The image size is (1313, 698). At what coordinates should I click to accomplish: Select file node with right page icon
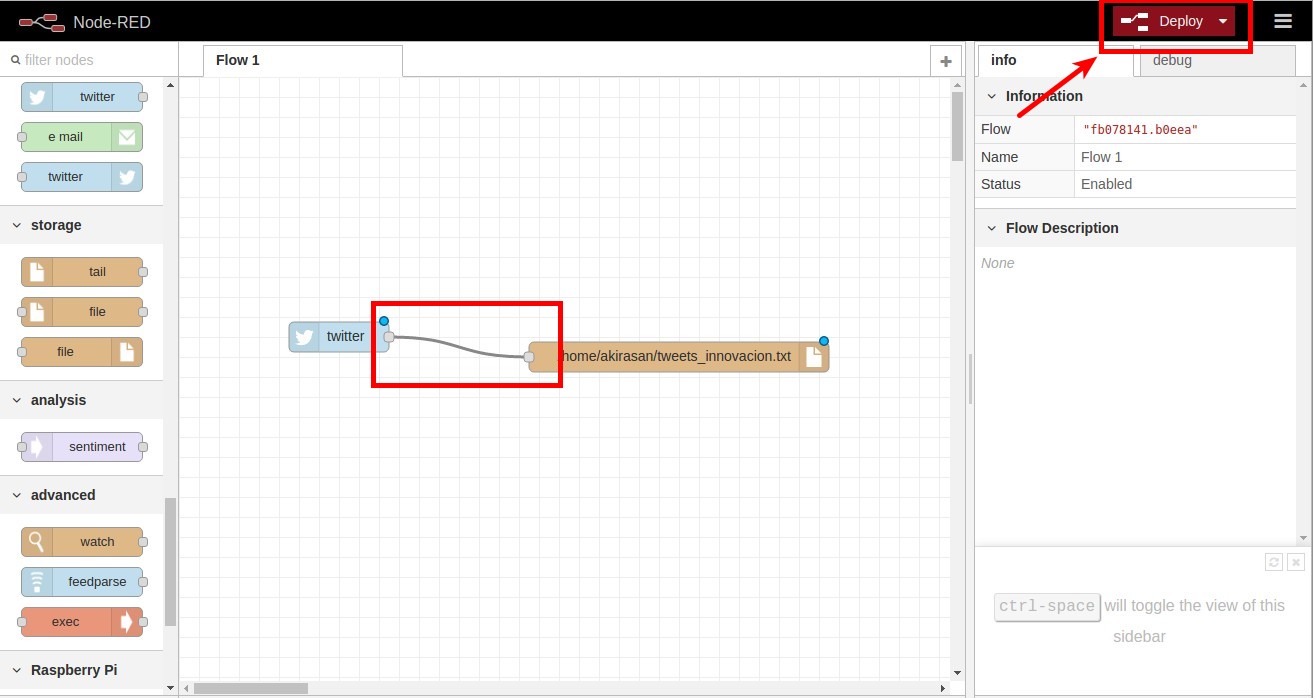pos(82,352)
